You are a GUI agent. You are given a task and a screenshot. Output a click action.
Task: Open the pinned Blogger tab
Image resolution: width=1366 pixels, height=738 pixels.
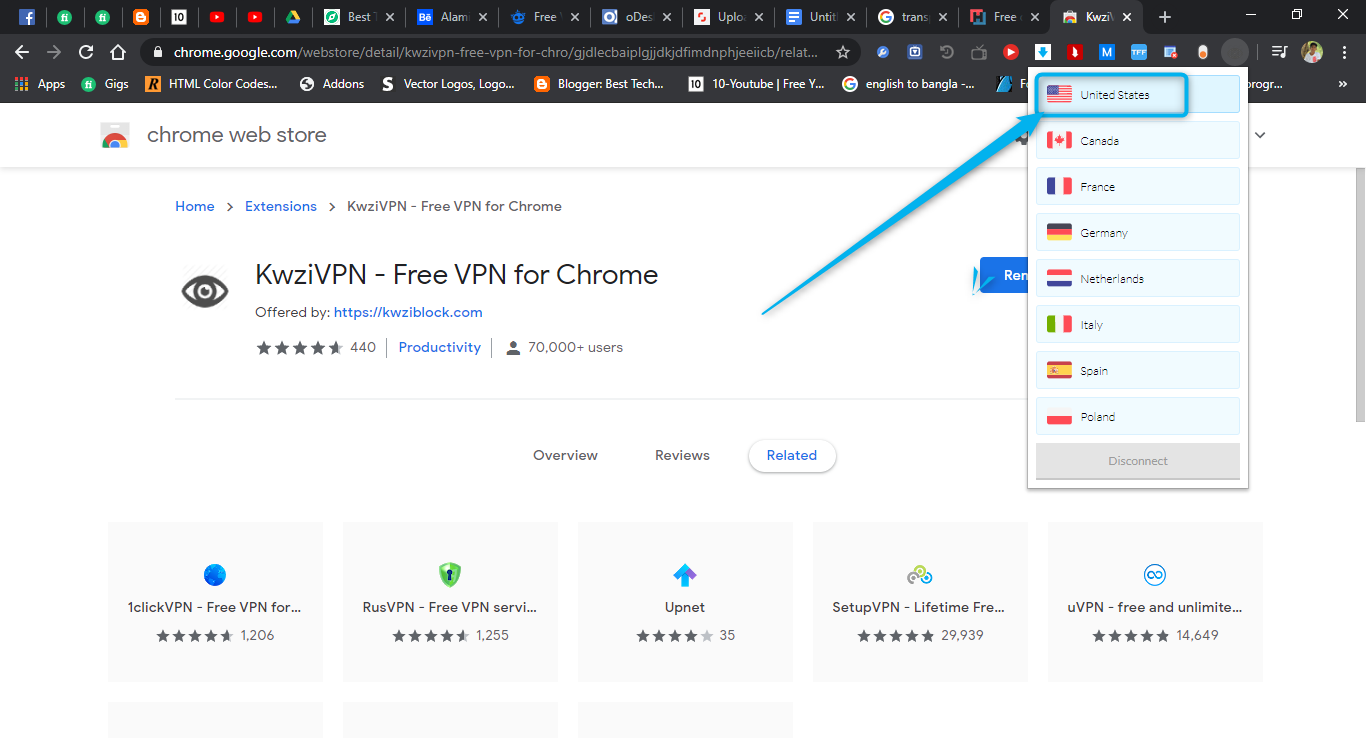pos(141,17)
